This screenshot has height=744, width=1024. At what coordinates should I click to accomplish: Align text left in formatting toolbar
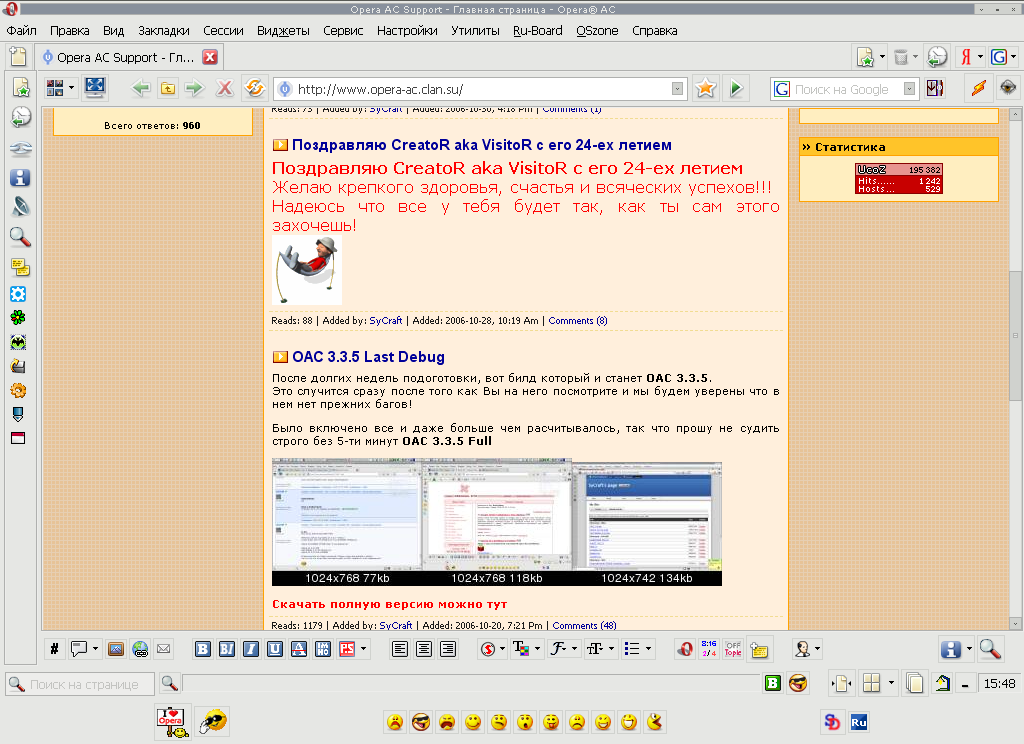(x=400, y=649)
